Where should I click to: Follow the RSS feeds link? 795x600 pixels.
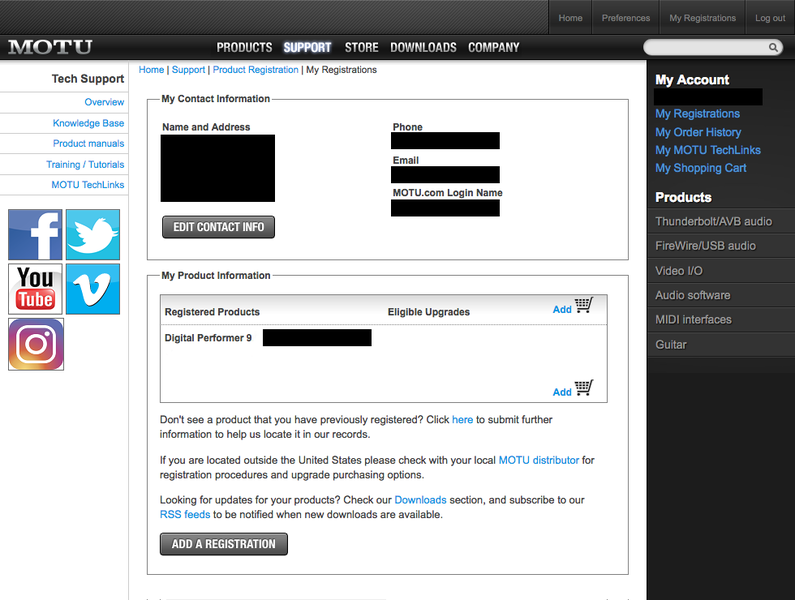click(185, 514)
